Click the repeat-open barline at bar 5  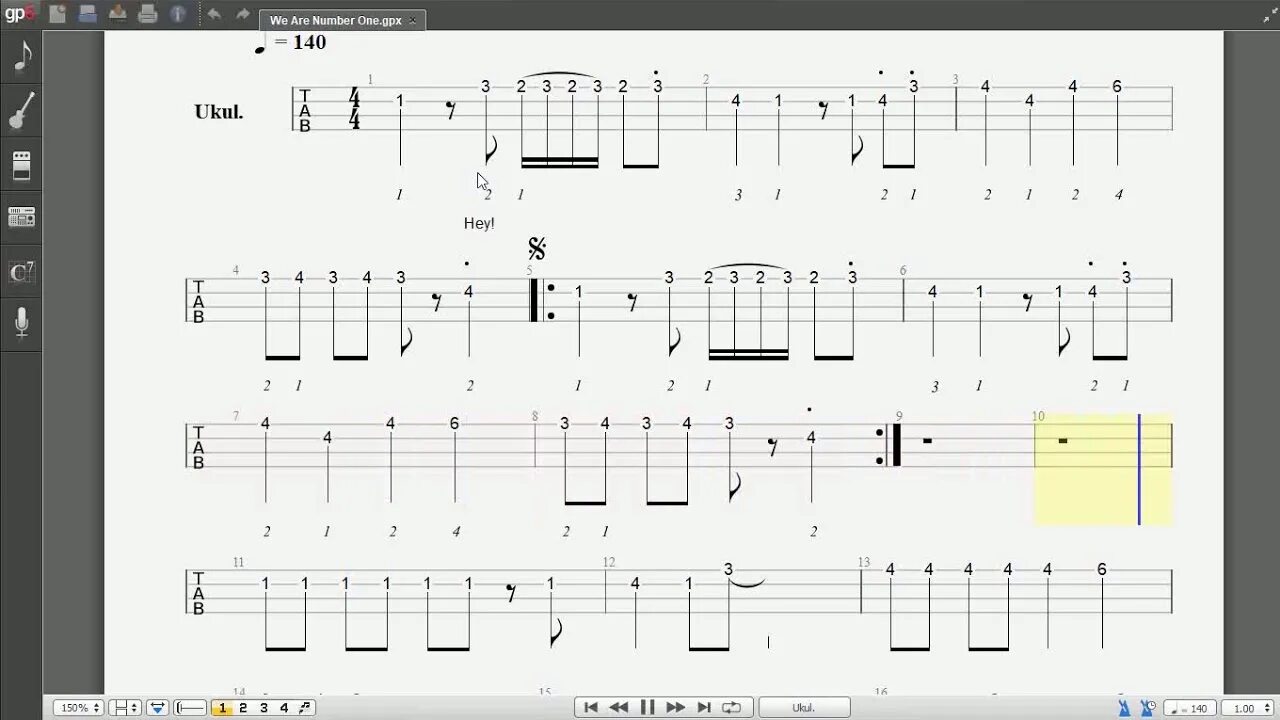pyautogui.click(x=542, y=300)
